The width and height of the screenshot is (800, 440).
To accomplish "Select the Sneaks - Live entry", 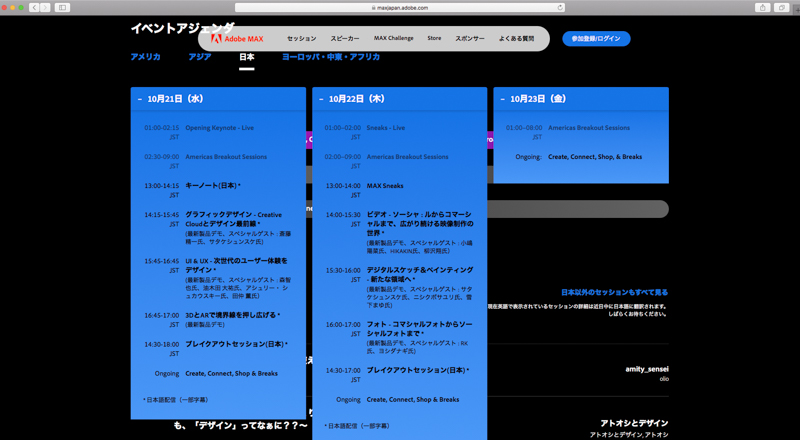I will tap(386, 128).
